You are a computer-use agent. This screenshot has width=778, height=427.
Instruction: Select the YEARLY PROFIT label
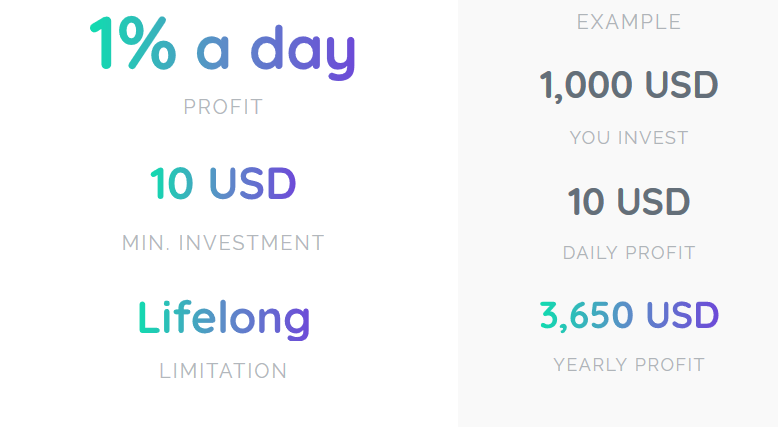click(629, 365)
